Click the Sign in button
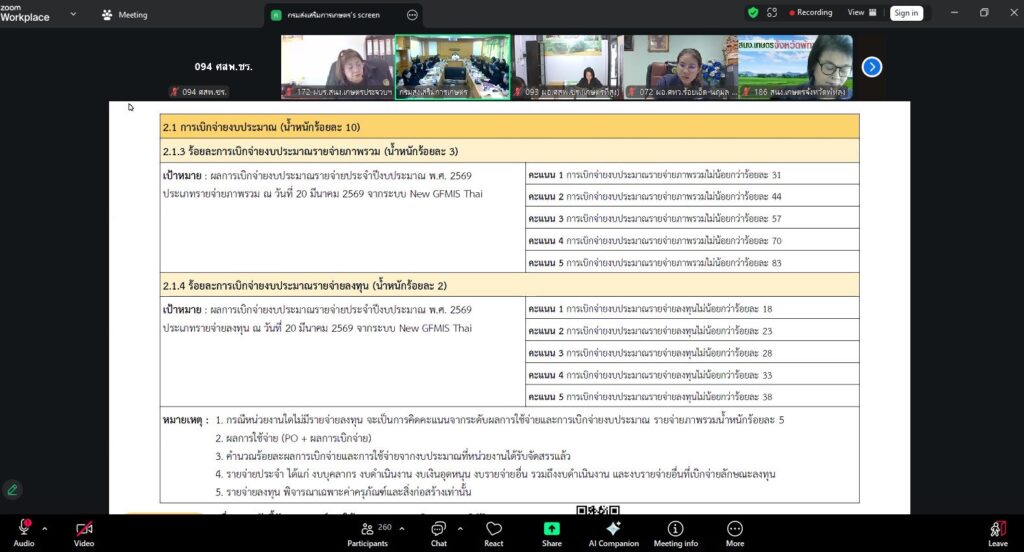1024x552 pixels. (x=906, y=13)
